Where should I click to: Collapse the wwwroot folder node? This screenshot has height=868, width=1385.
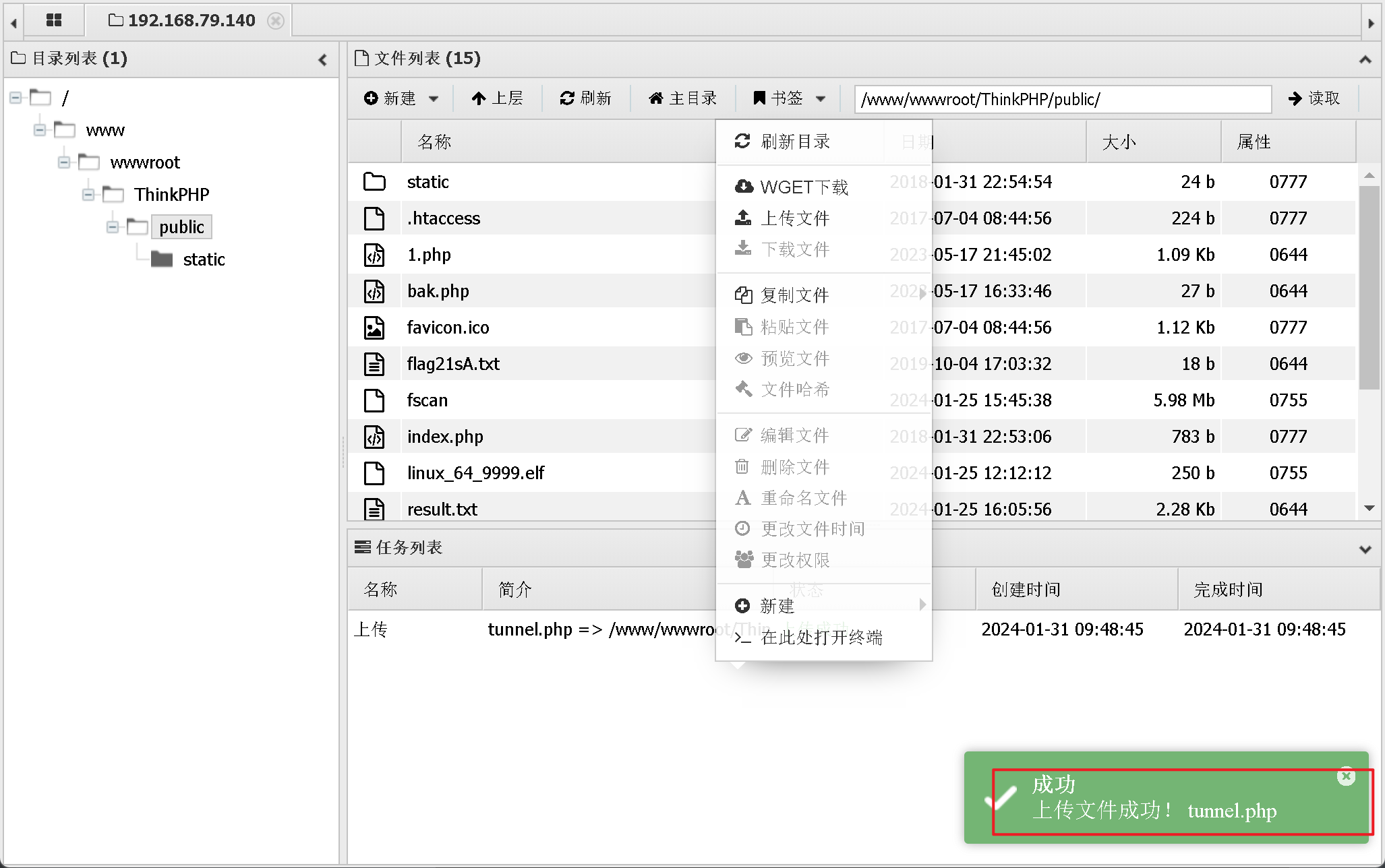point(64,162)
